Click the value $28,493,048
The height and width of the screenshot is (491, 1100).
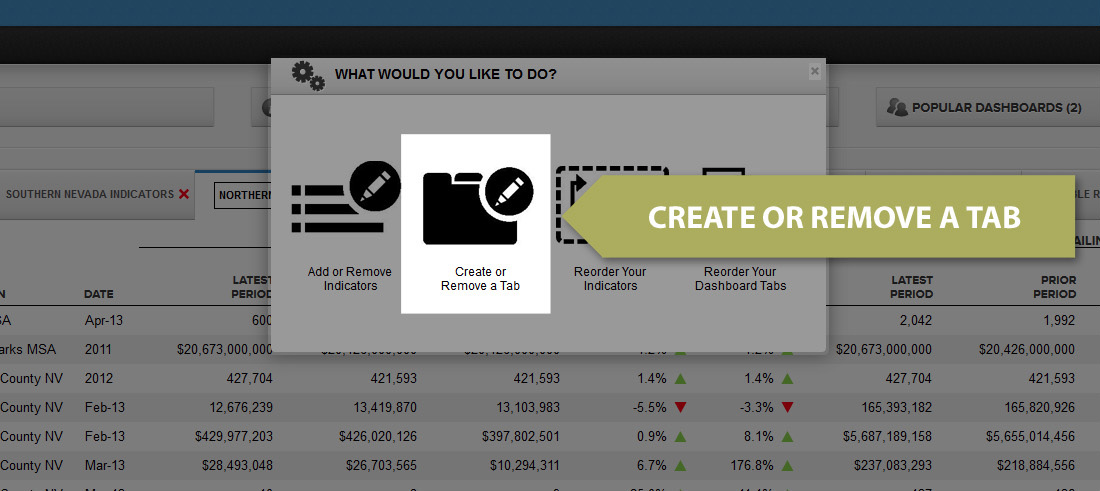click(237, 465)
